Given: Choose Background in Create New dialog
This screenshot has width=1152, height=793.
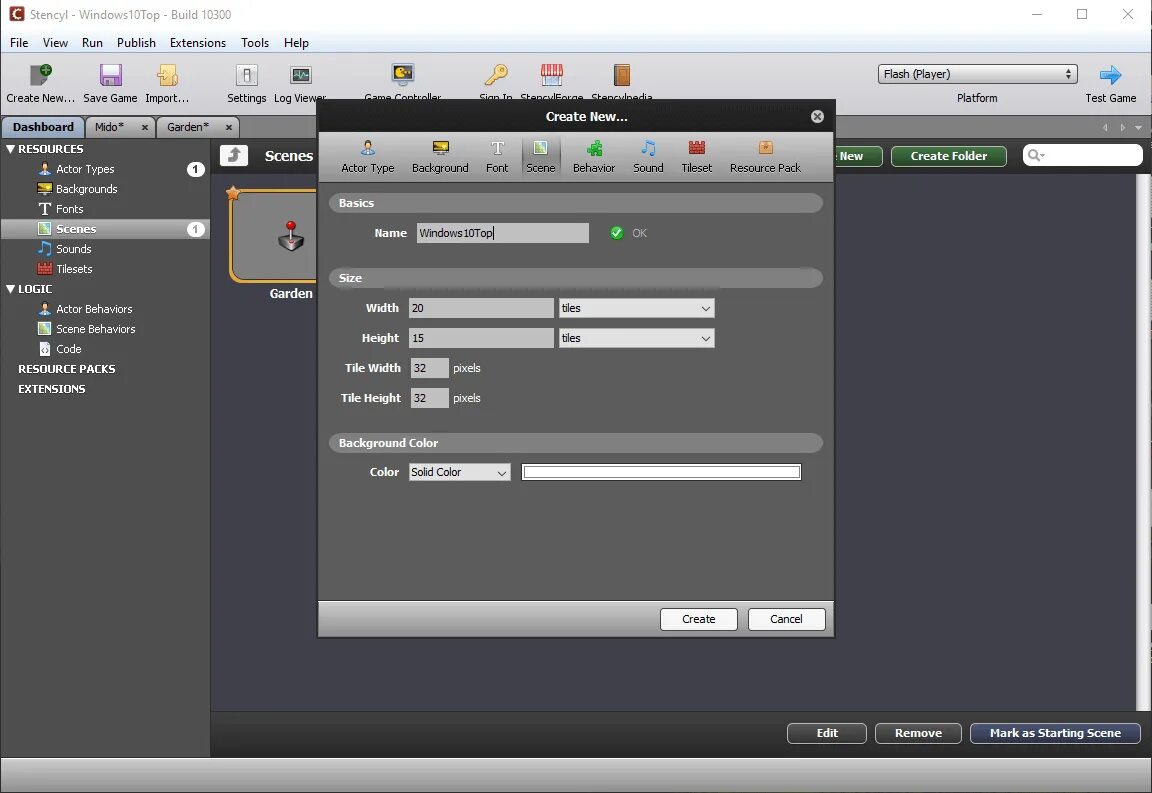Looking at the screenshot, I should (440, 157).
